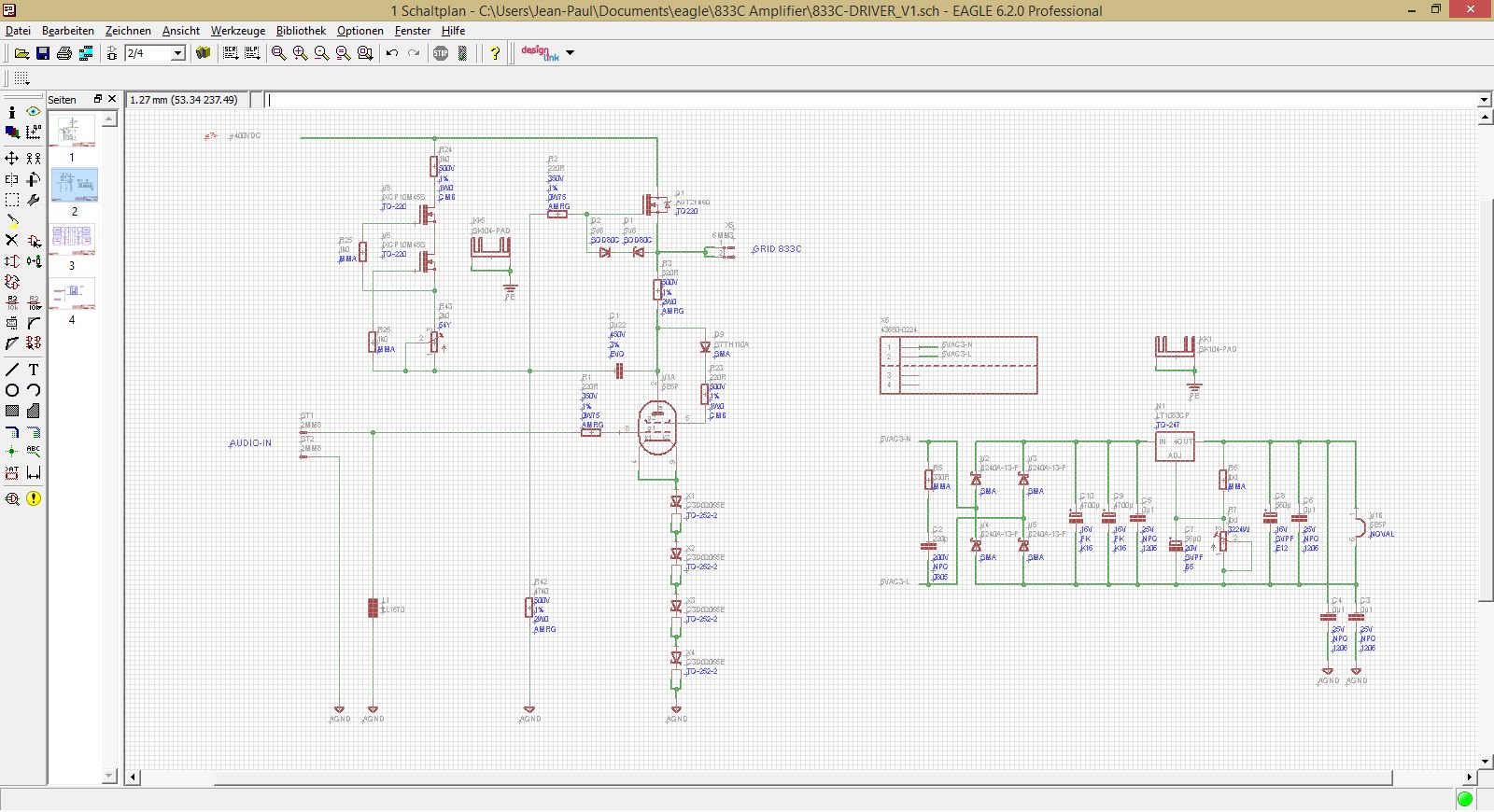Select sheet 1 thumbnail in Seiten panel

point(73,131)
